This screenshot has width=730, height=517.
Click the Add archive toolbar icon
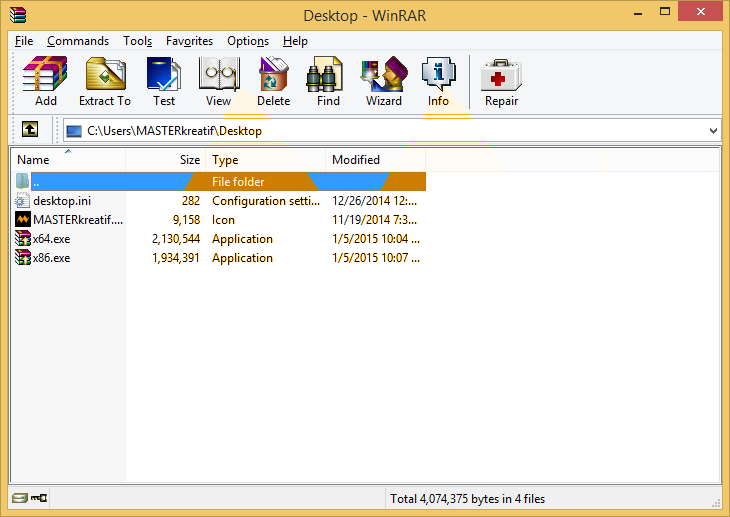click(45, 81)
